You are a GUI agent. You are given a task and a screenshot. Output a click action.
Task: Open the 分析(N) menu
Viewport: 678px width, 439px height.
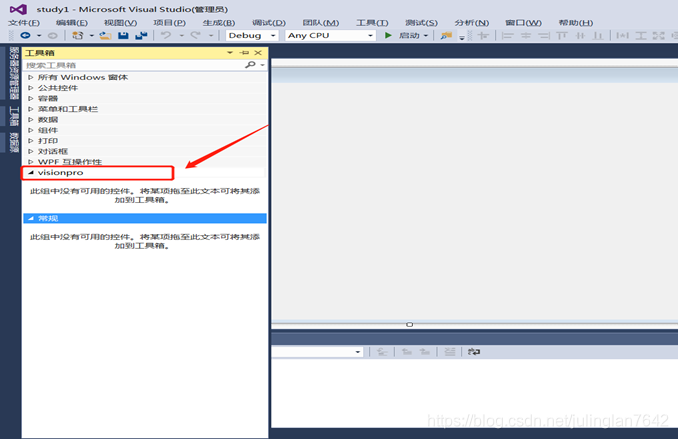click(472, 22)
